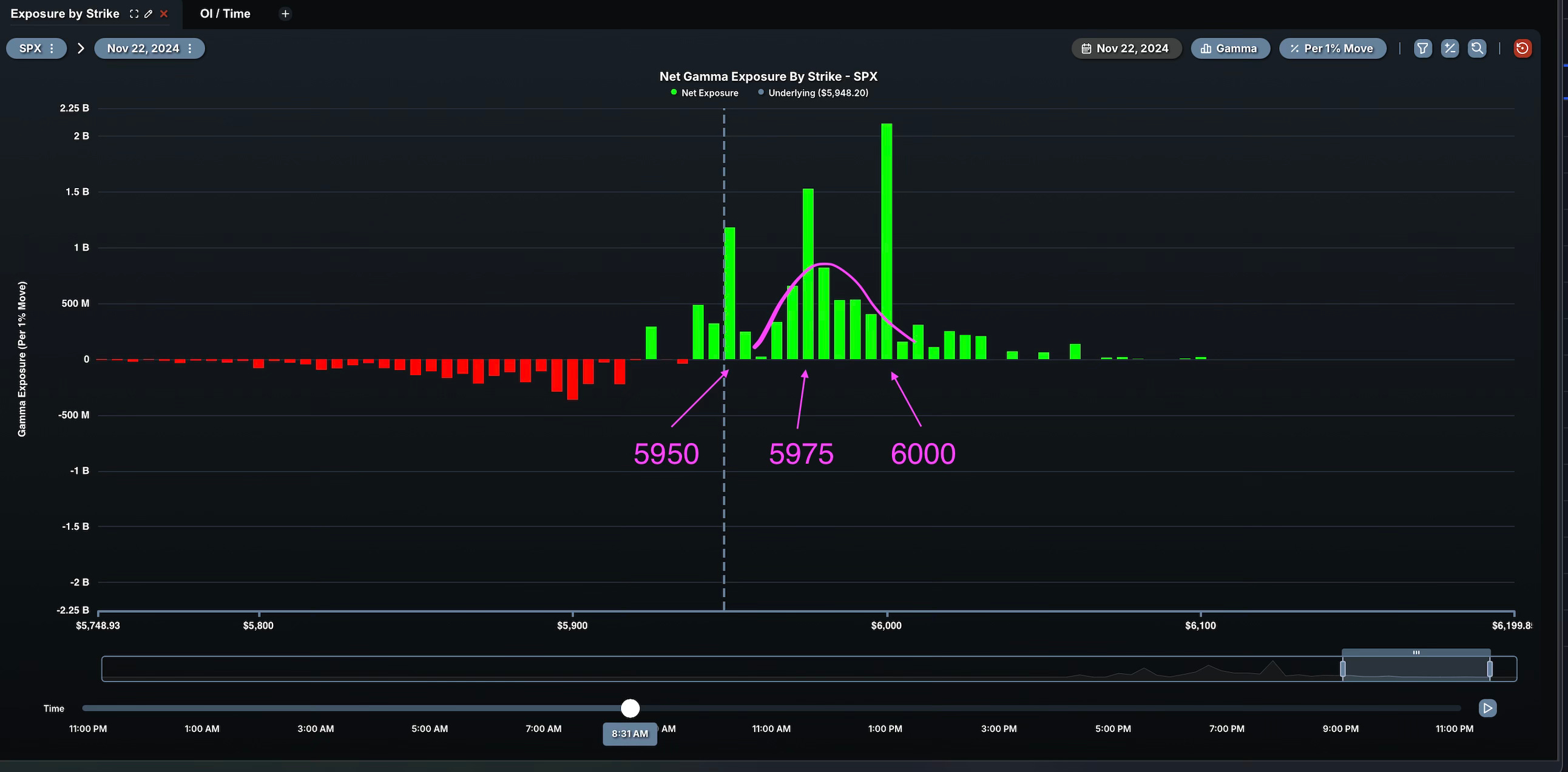Viewport: 1568px width, 772px height.
Task: Click the chevron arrow beside SPX
Action: coord(80,48)
